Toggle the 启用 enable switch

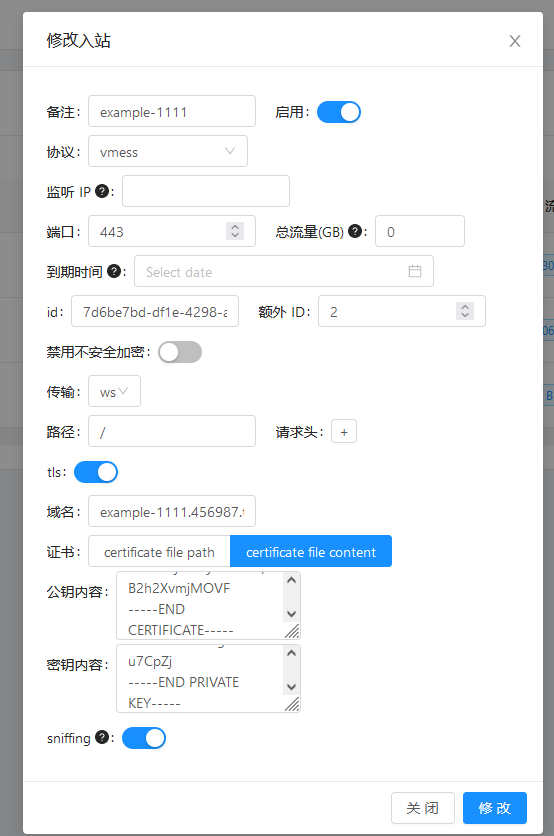339,112
